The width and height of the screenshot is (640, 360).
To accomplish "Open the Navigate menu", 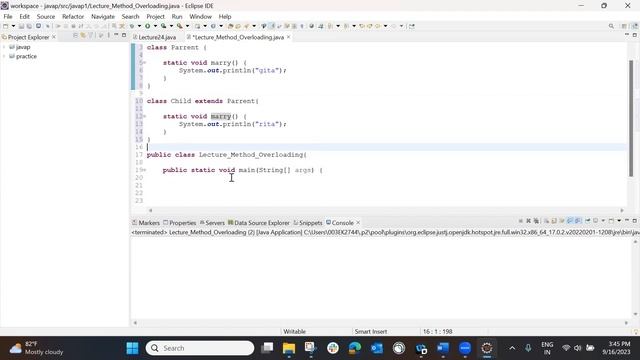I will (103, 17).
